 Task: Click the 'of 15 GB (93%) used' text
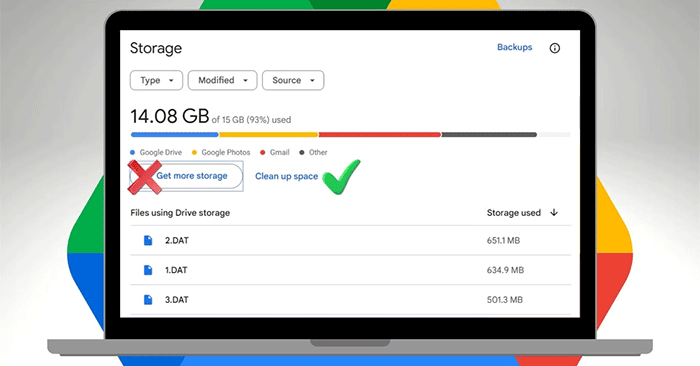251,120
